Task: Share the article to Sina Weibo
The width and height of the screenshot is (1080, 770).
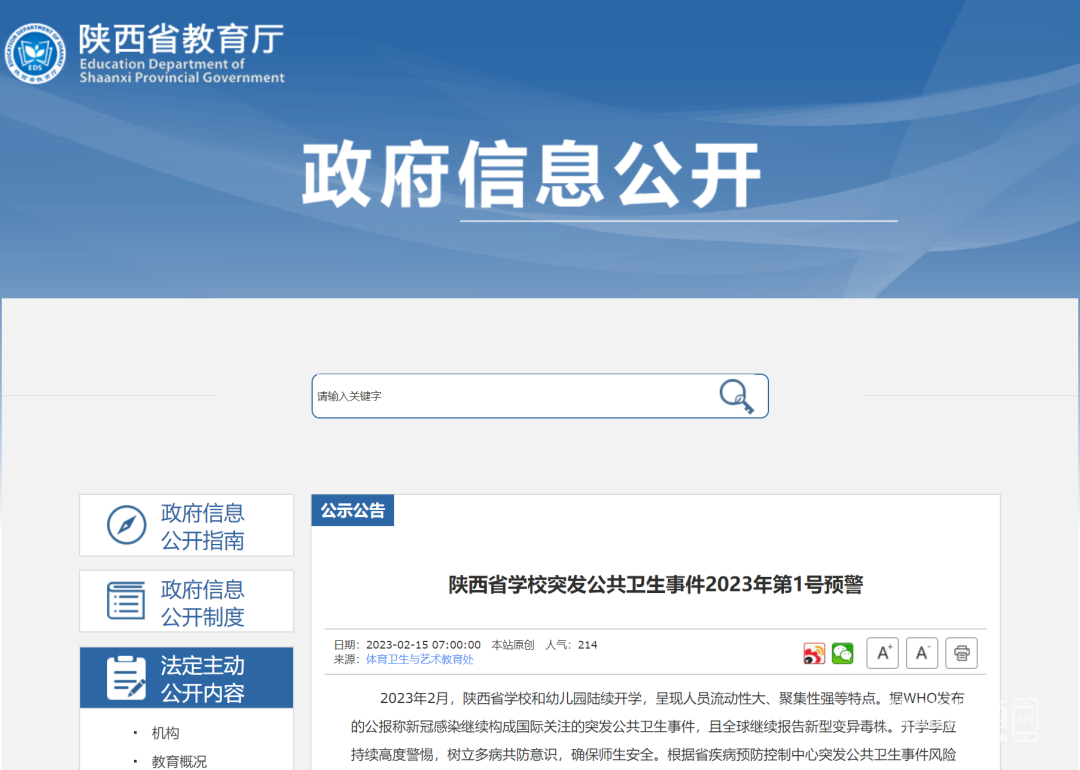Action: point(814,654)
